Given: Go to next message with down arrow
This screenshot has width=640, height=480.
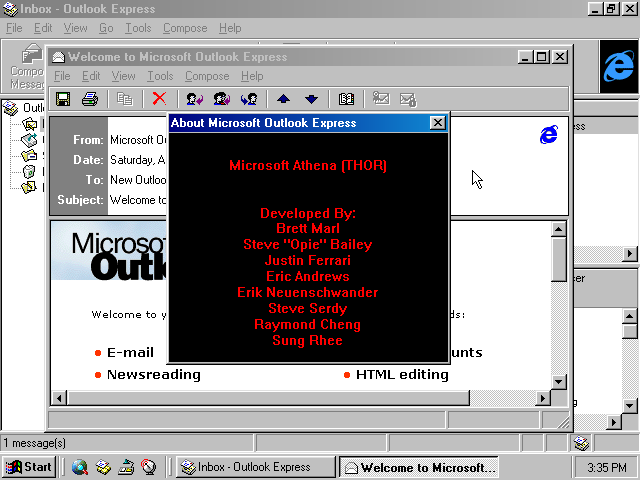Looking at the screenshot, I should click(311, 99).
